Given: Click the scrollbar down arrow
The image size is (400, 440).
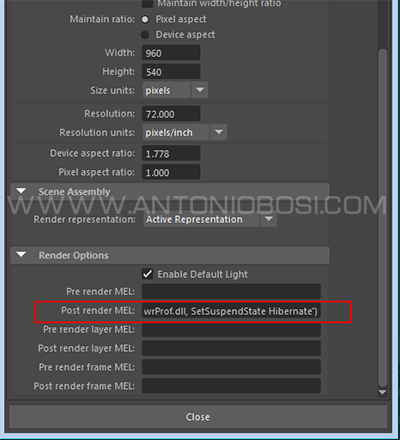Looking at the screenshot, I should click(382, 392).
